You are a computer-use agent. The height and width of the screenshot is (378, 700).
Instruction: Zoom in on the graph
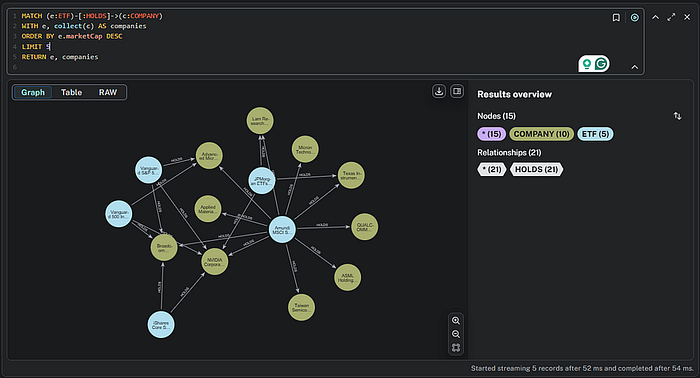tap(456, 320)
